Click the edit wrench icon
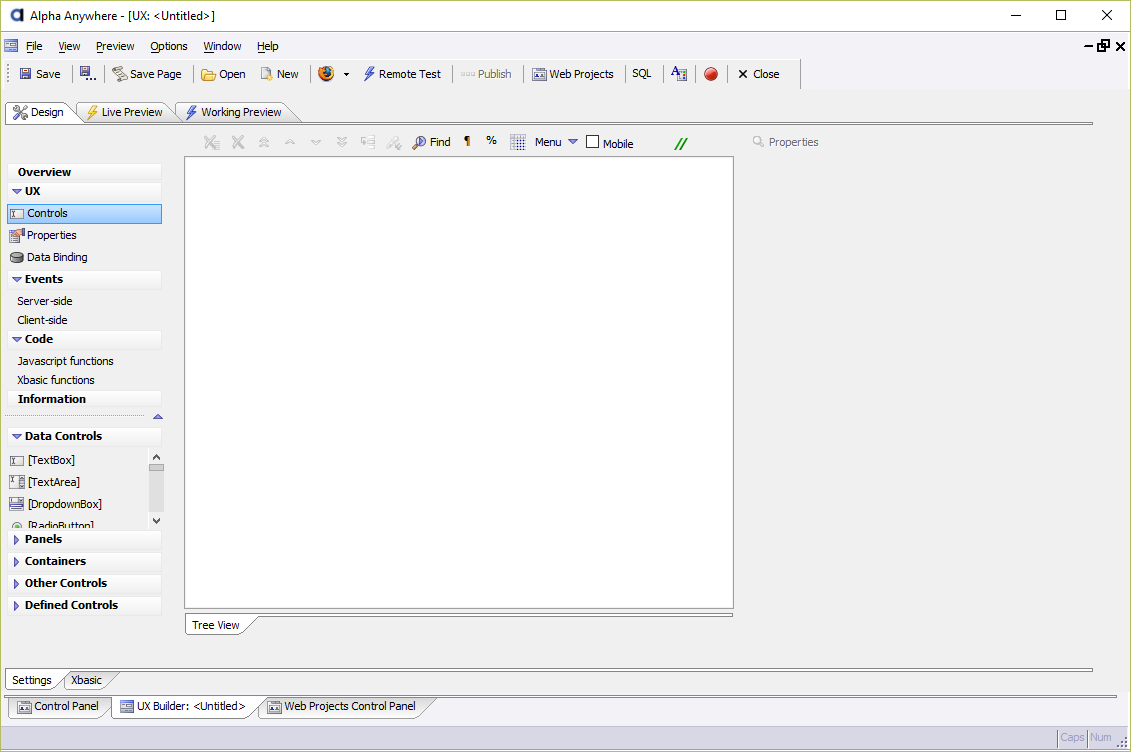This screenshot has height=752, width=1131. 394,143
